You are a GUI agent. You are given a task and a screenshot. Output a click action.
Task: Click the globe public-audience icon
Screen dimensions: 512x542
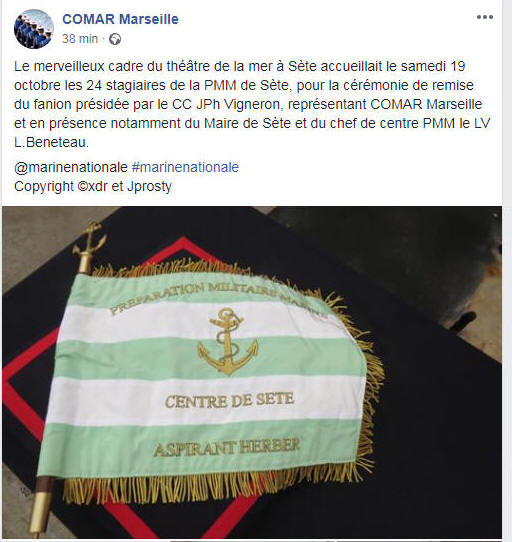click(115, 39)
